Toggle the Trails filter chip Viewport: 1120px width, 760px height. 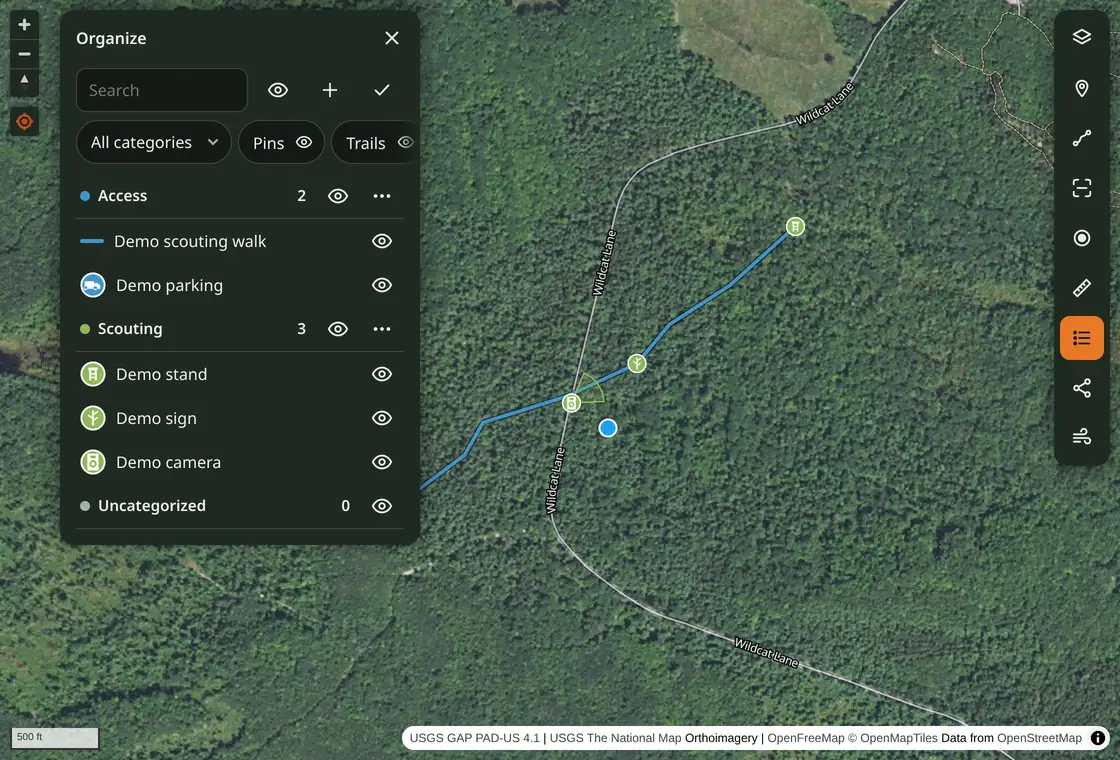[376, 142]
